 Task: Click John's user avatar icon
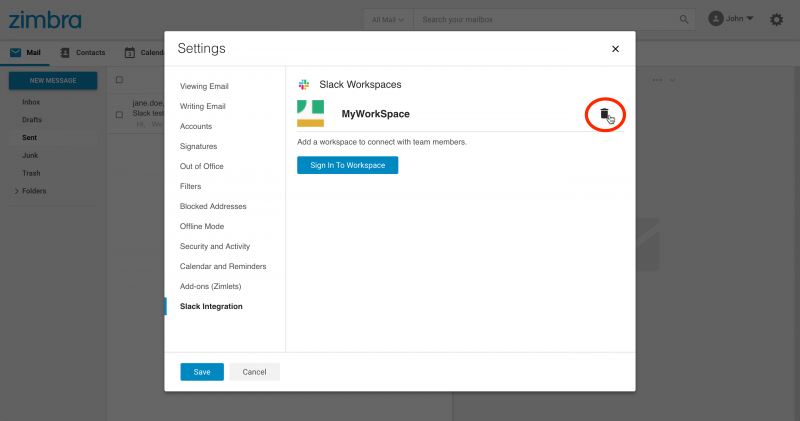pos(716,19)
